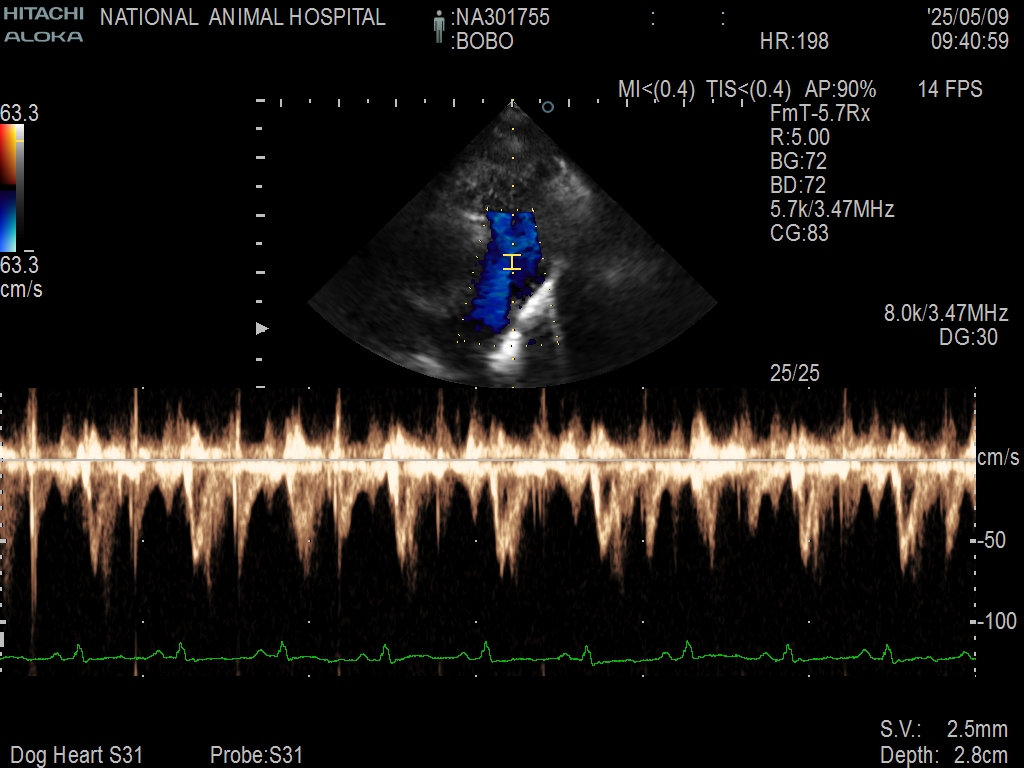Click the patient ID NA301755

tap(501, 17)
